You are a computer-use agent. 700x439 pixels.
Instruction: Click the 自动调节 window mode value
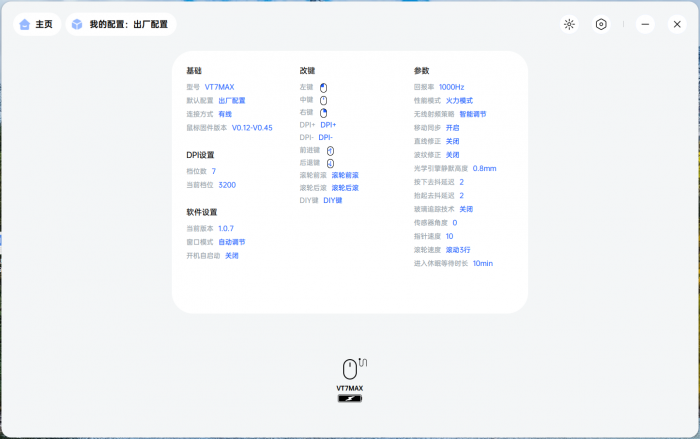(231, 242)
